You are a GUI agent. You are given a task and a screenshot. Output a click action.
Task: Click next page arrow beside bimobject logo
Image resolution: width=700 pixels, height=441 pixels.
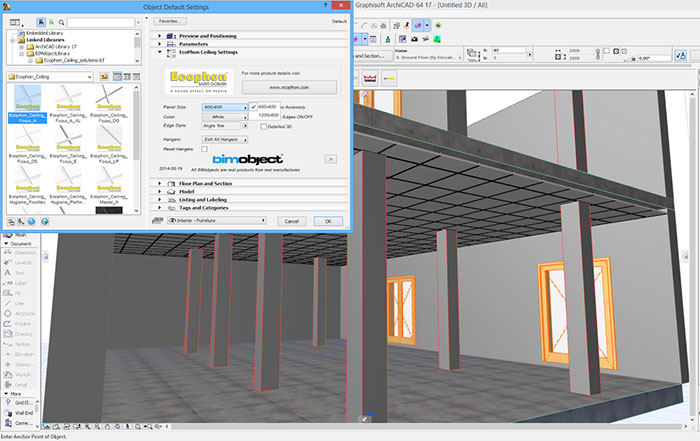click(x=331, y=159)
